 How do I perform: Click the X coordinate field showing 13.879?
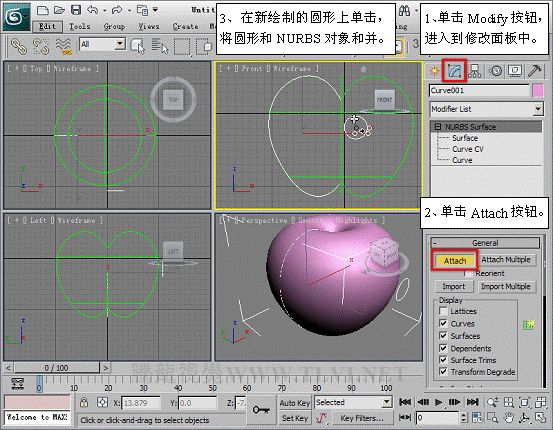(141, 403)
